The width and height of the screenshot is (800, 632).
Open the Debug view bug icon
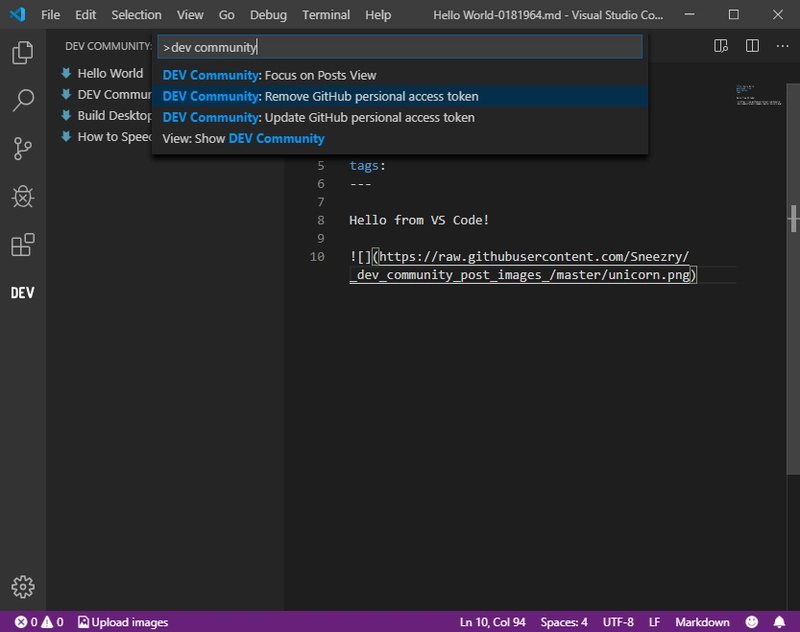coord(22,196)
